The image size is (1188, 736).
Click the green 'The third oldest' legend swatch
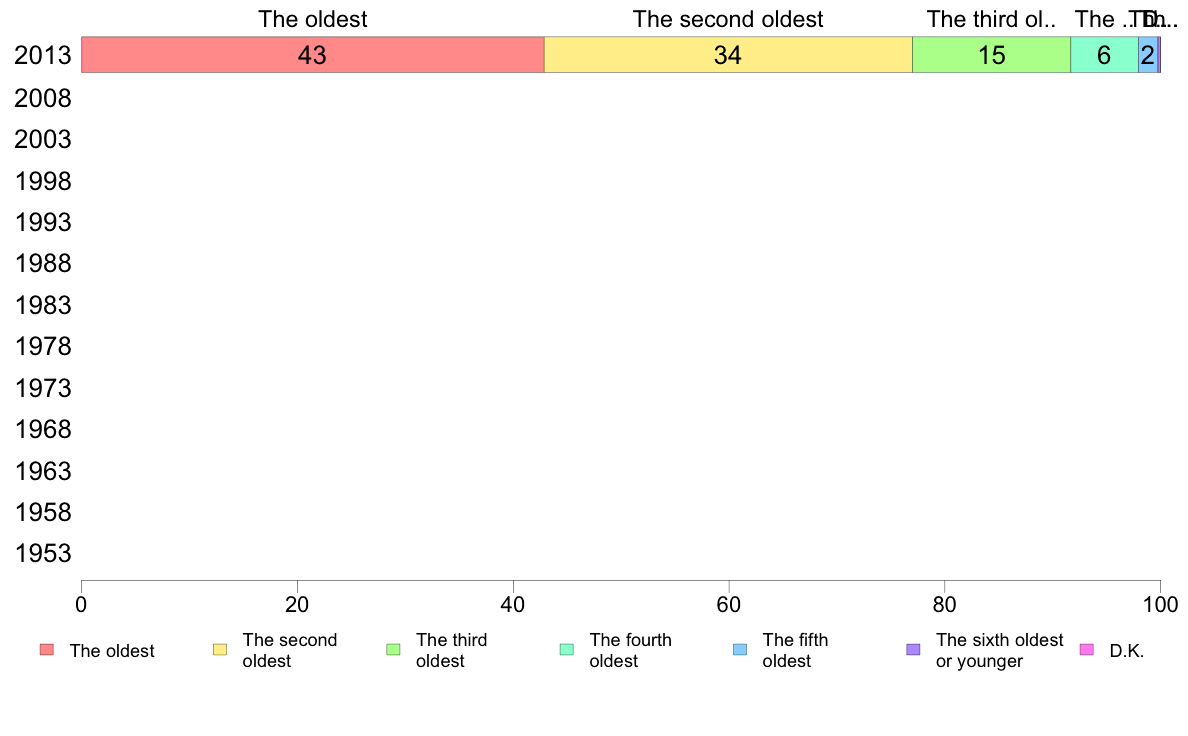pyautogui.click(x=393, y=650)
